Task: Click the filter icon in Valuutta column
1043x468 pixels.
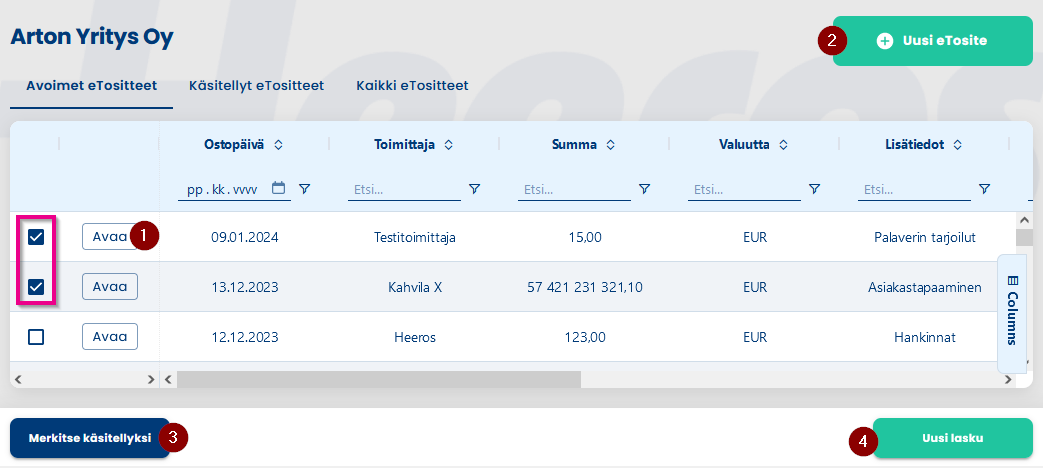Action: [814, 189]
